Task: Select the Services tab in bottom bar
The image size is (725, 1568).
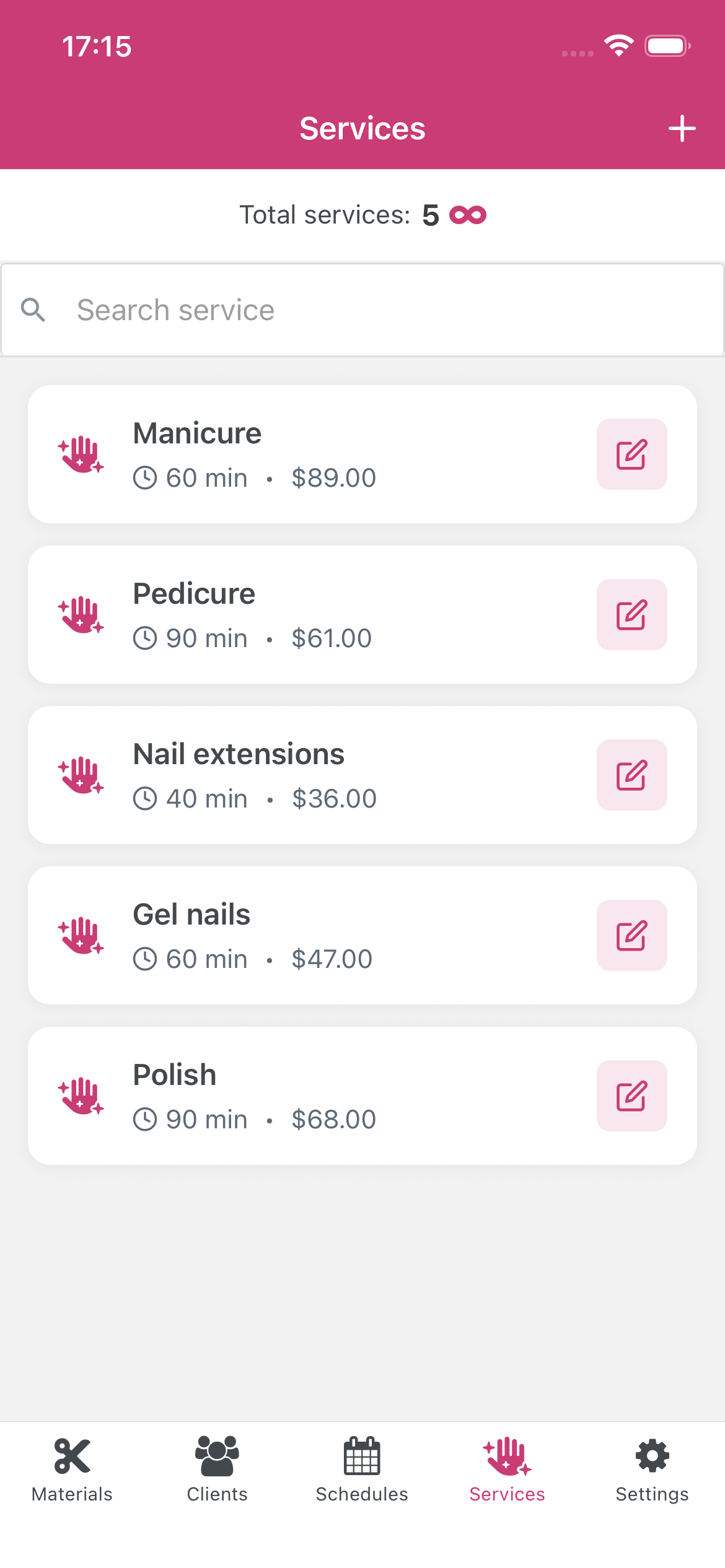Action: 507,1469
